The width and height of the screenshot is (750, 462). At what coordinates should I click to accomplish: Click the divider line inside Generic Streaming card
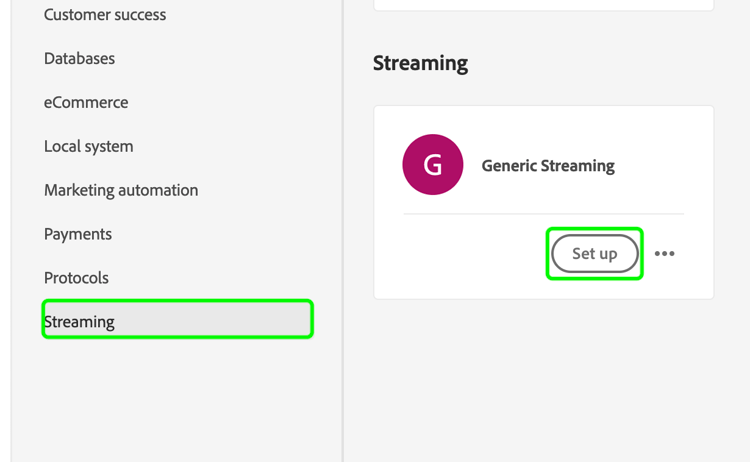pyautogui.click(x=543, y=214)
